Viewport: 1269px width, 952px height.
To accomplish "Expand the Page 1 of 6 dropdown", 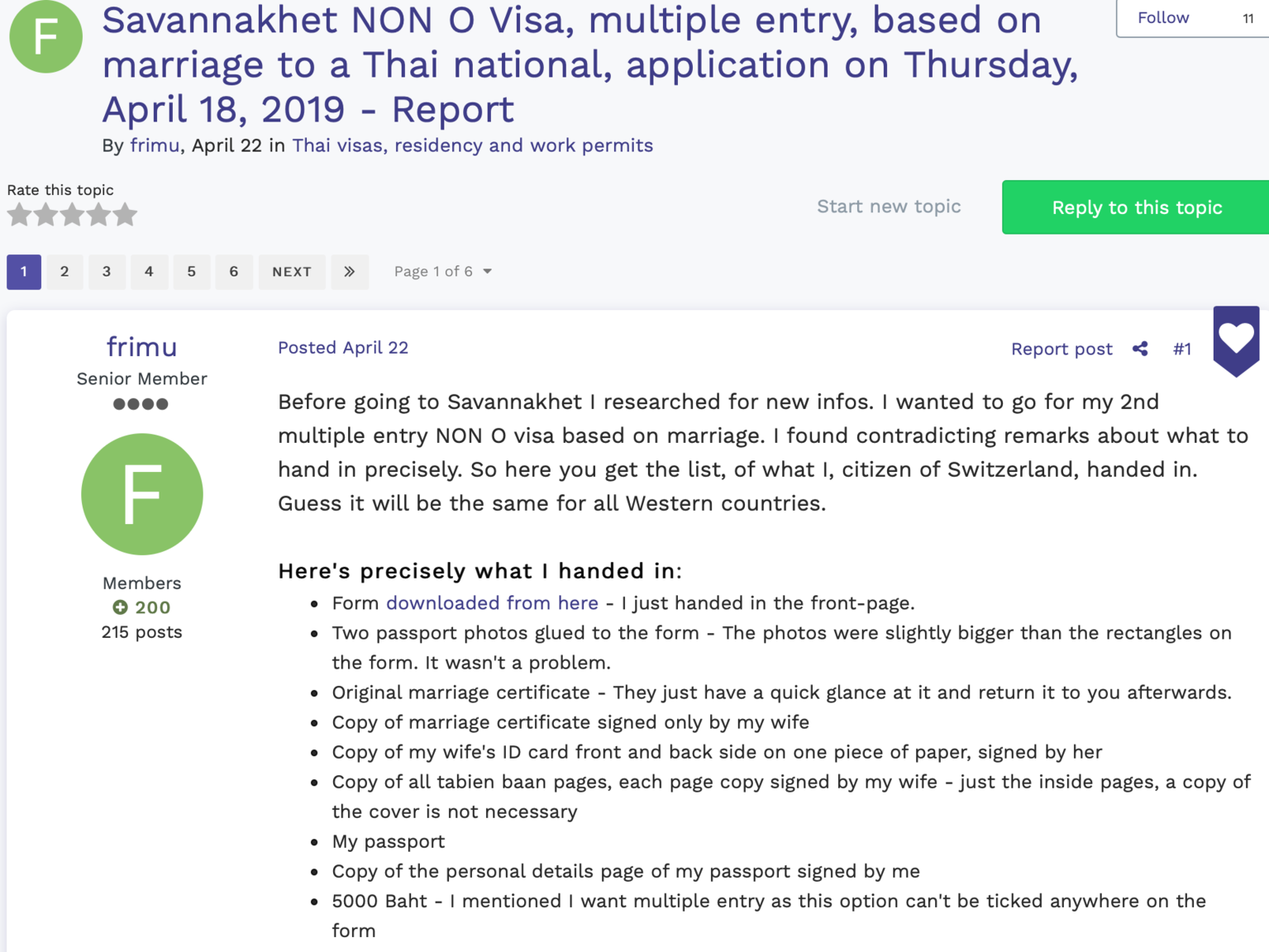I will point(443,272).
